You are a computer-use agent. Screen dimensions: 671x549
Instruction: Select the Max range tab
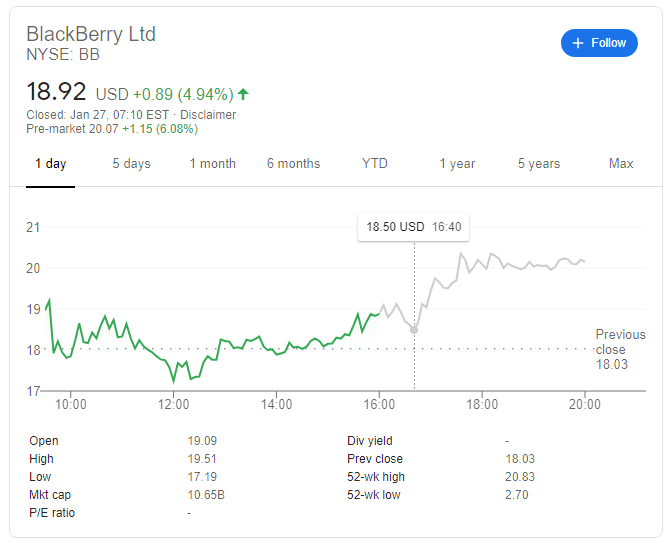click(x=621, y=164)
